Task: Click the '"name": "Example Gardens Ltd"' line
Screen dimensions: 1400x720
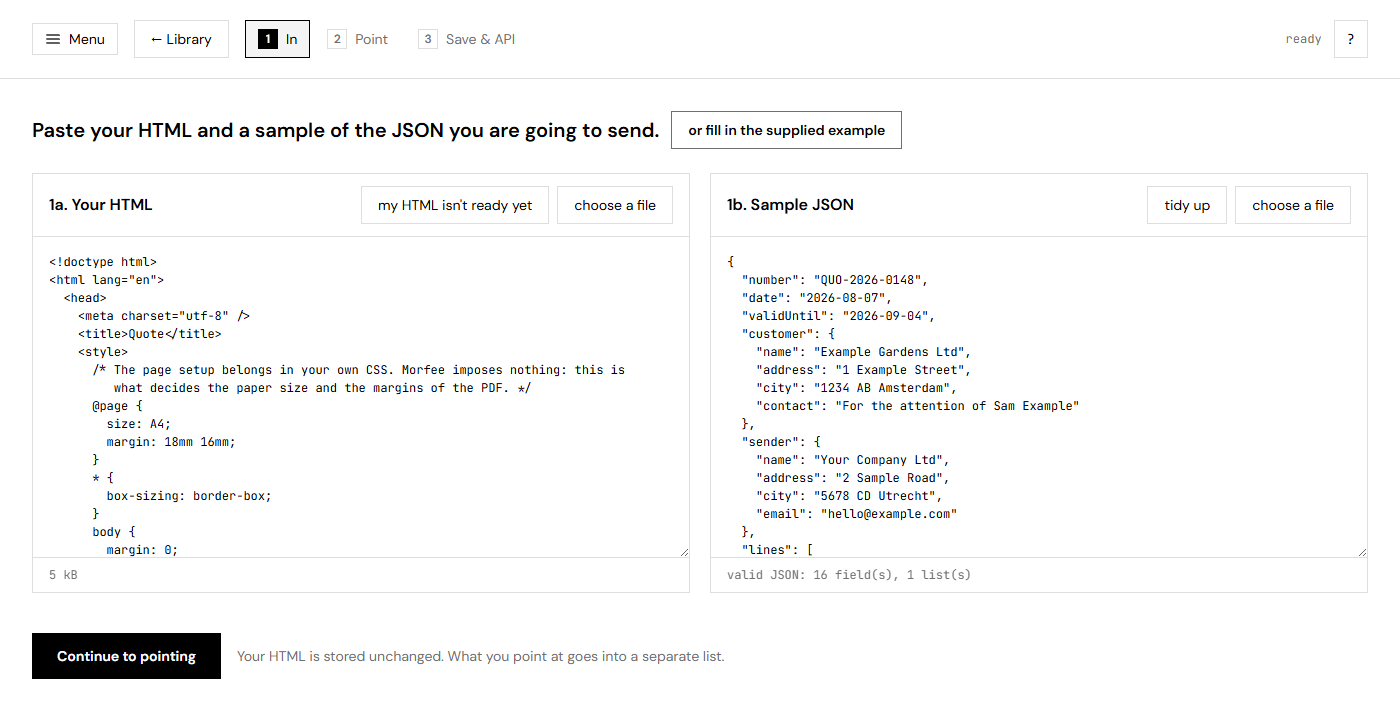Action: point(864,352)
